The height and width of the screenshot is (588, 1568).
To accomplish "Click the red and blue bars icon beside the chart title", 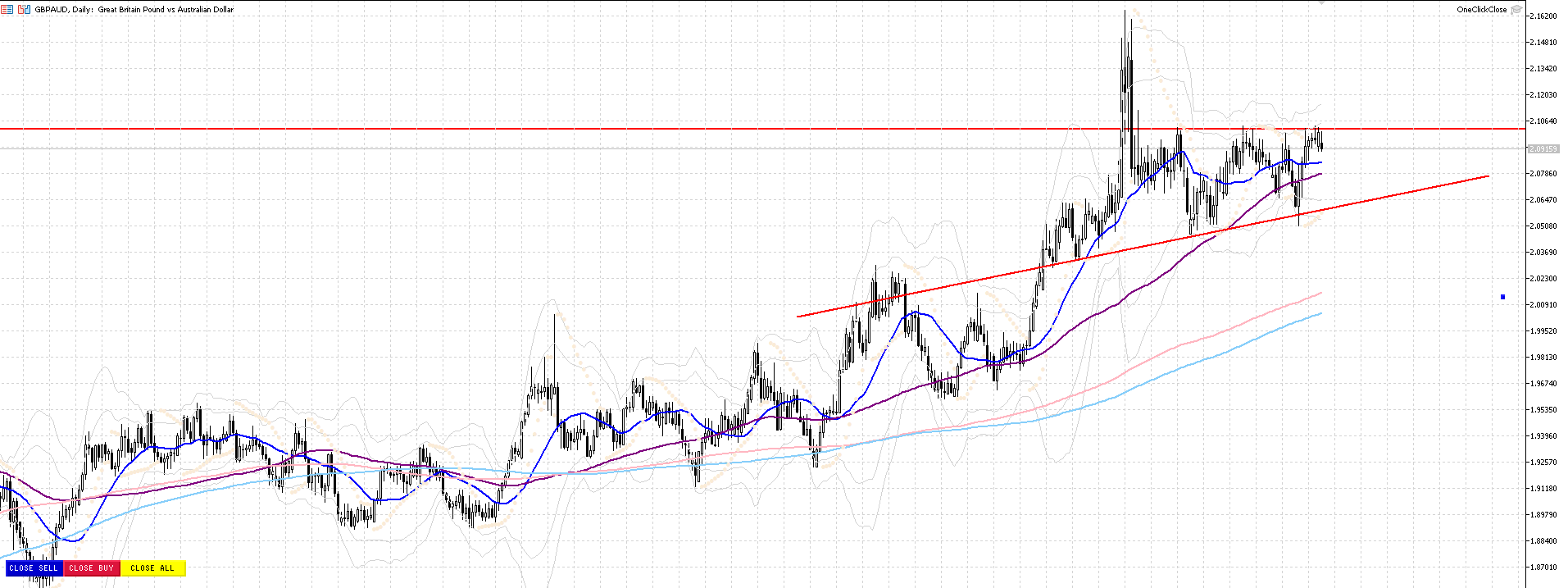I will [26, 10].
